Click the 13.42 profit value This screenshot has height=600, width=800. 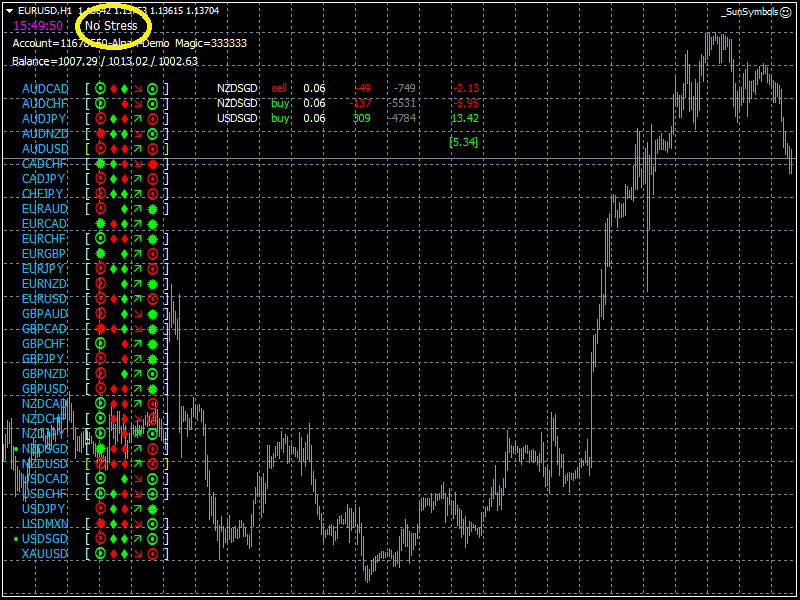[x=464, y=118]
